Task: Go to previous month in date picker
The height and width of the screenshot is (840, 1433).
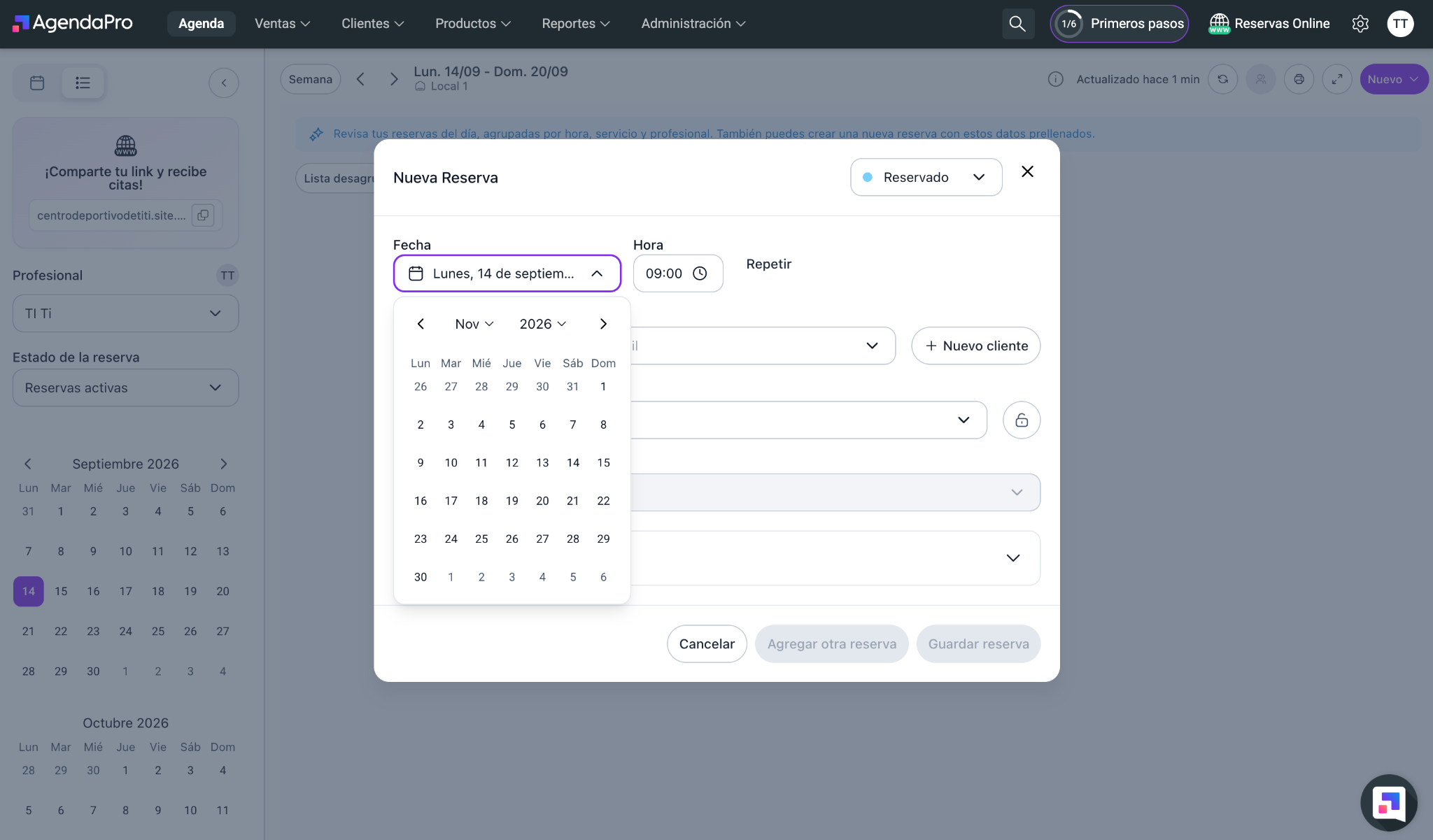Action: point(421,324)
